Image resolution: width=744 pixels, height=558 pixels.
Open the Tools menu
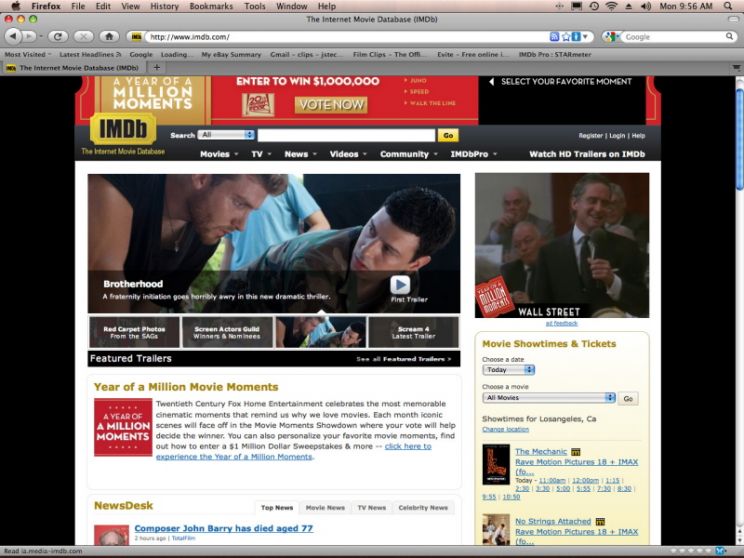(x=255, y=6)
